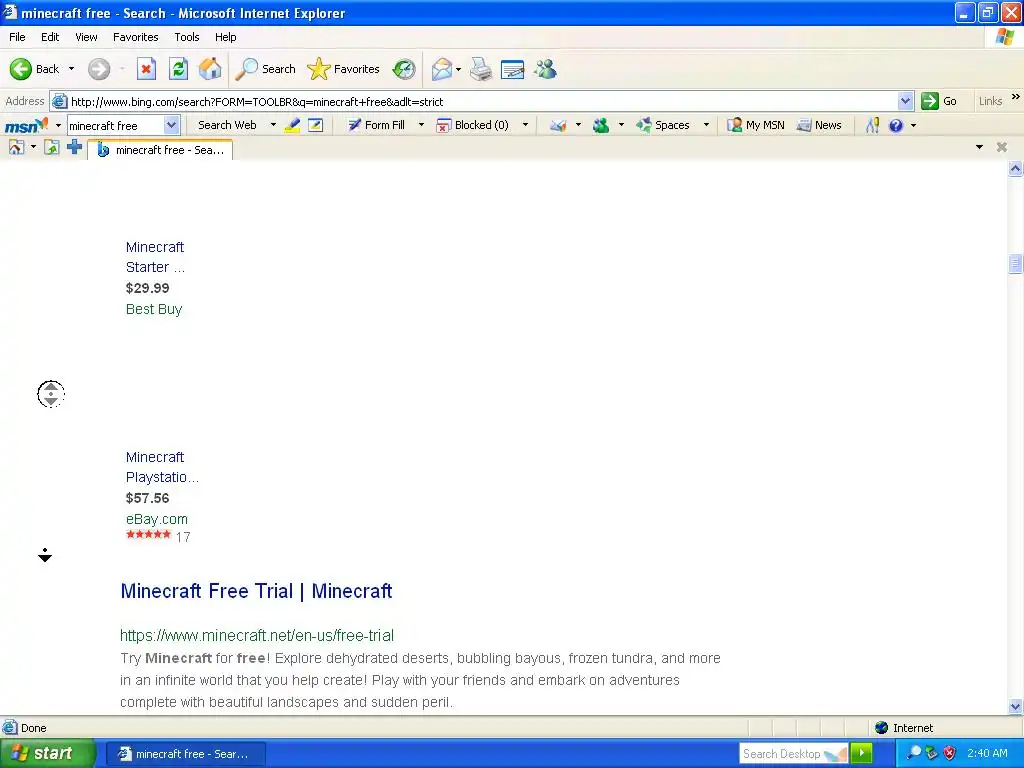Open the Edit menu
This screenshot has width=1024, height=768.
50,37
